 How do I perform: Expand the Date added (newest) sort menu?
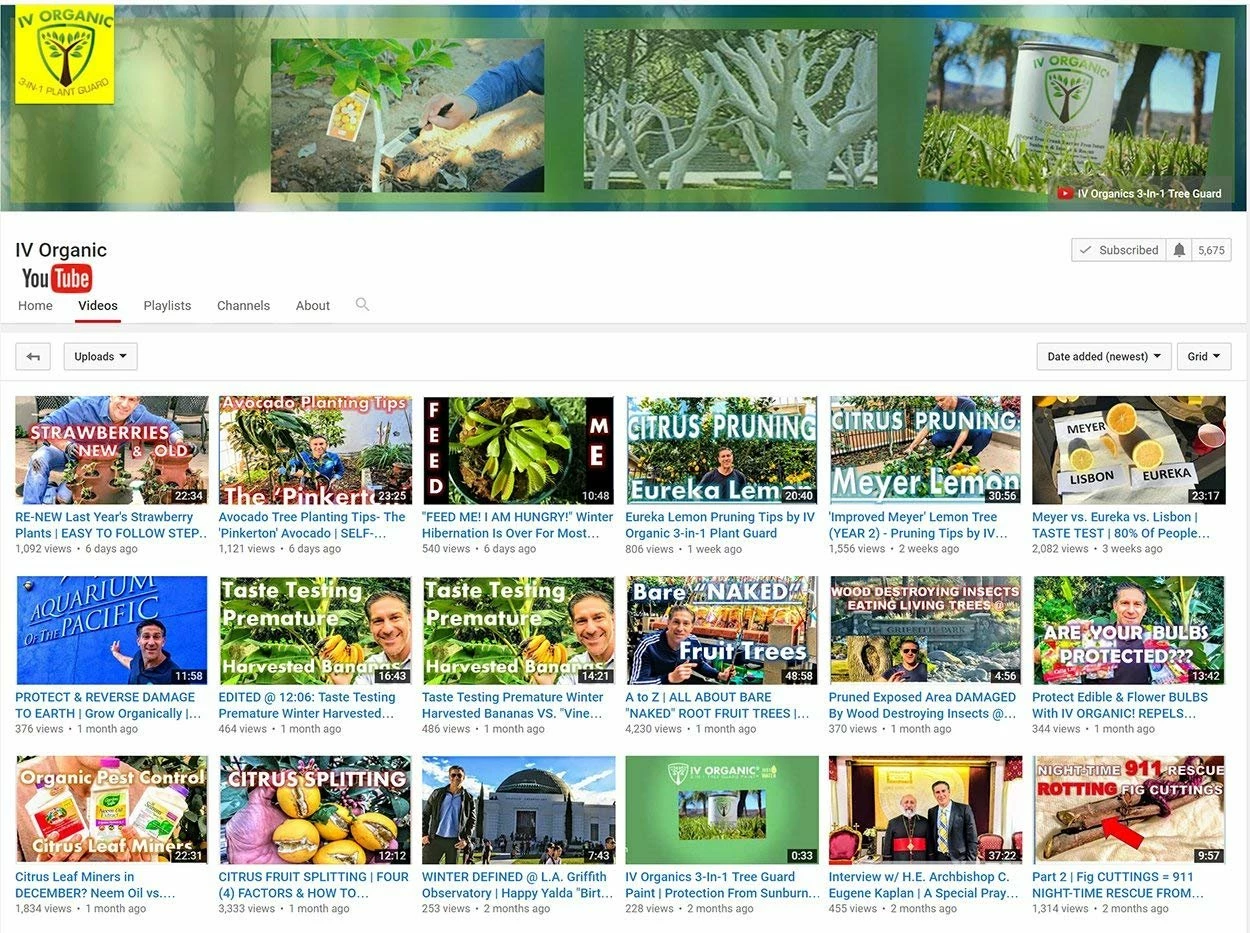pos(1103,357)
